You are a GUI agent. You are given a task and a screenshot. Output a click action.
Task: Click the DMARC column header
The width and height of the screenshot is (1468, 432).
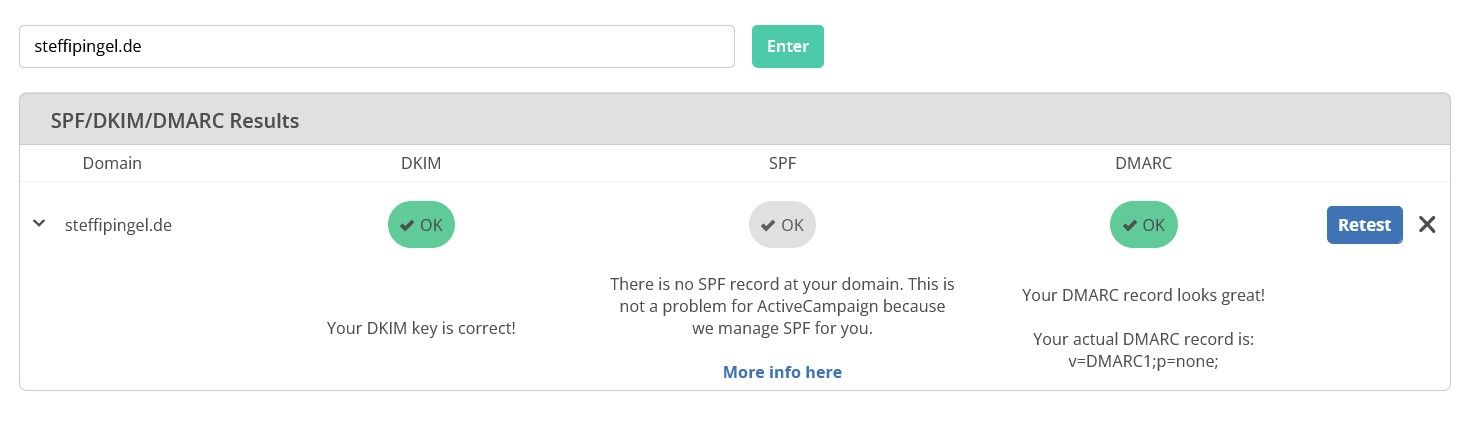1143,163
